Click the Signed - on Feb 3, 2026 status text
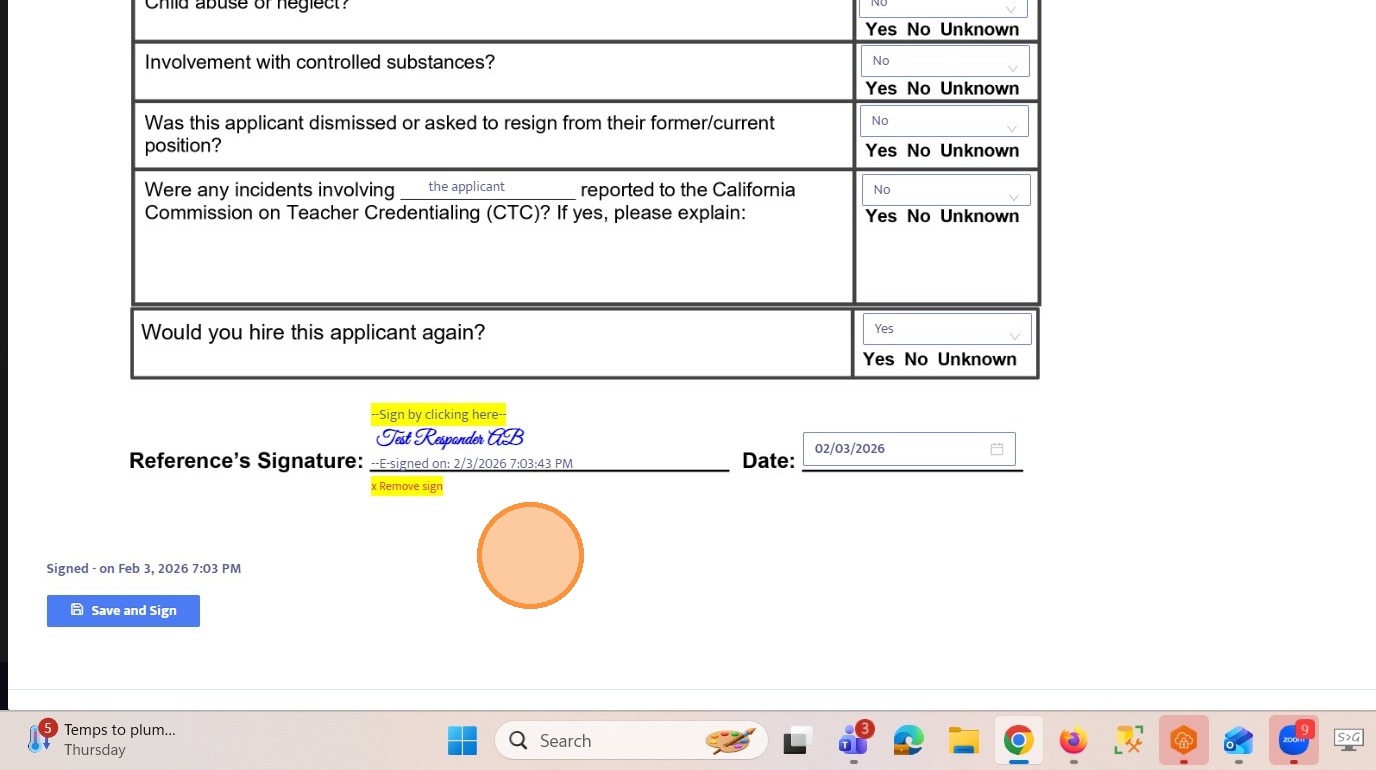Image resolution: width=1376 pixels, height=770 pixels. [x=144, y=569]
